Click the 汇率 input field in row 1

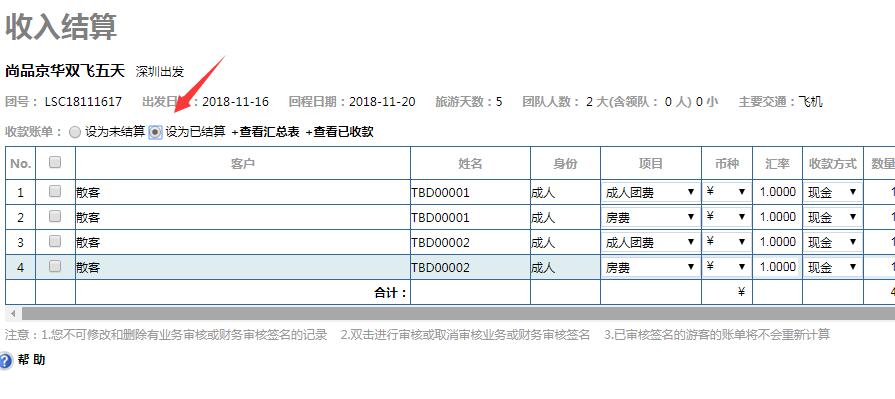click(777, 192)
